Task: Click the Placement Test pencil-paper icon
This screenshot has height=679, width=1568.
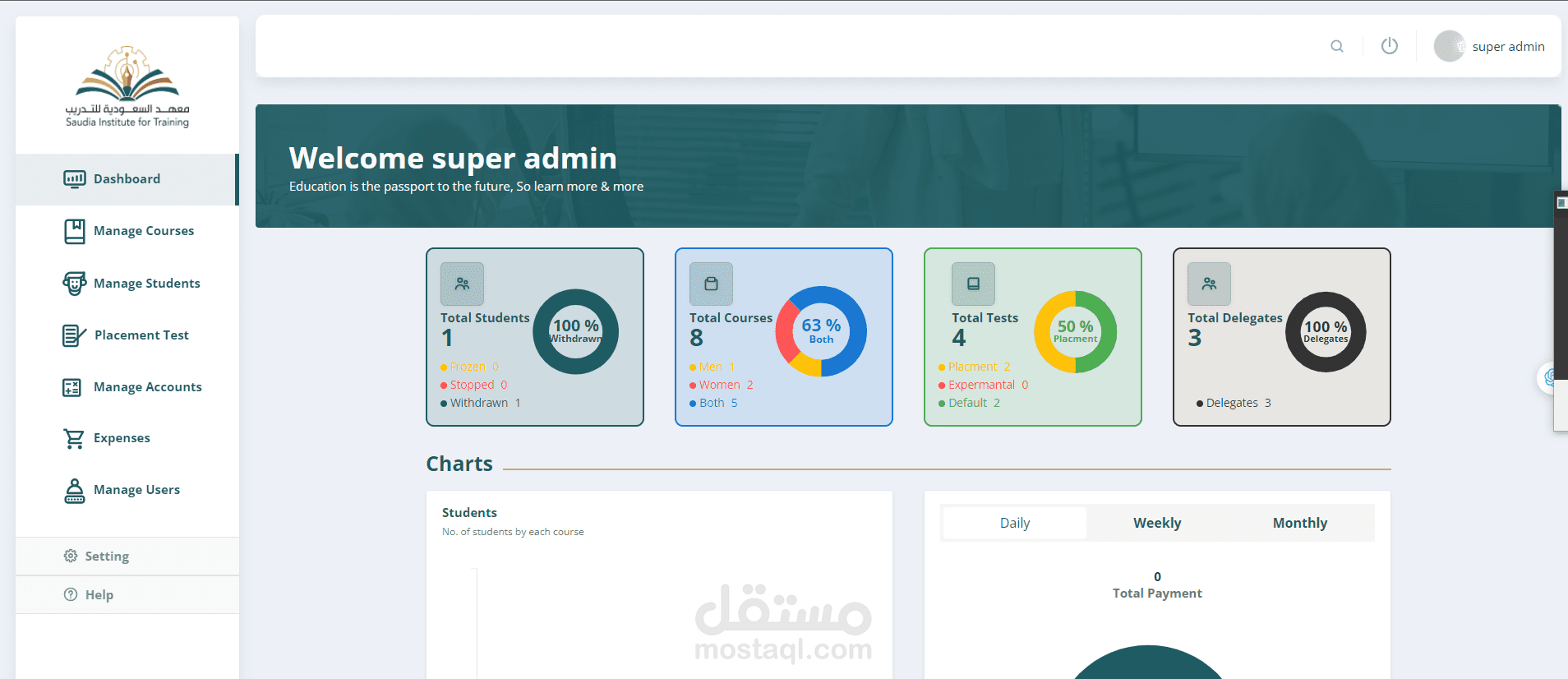Action: 74,335
